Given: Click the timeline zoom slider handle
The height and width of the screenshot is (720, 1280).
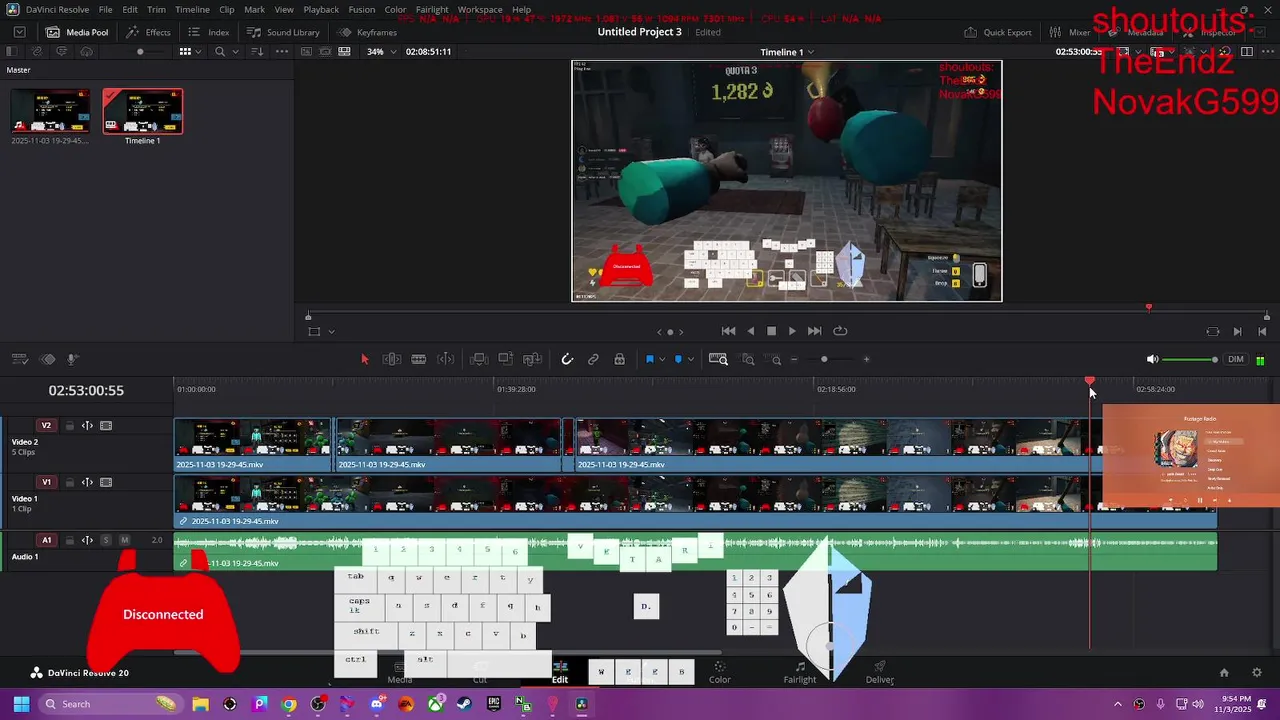Looking at the screenshot, I should [x=824, y=359].
